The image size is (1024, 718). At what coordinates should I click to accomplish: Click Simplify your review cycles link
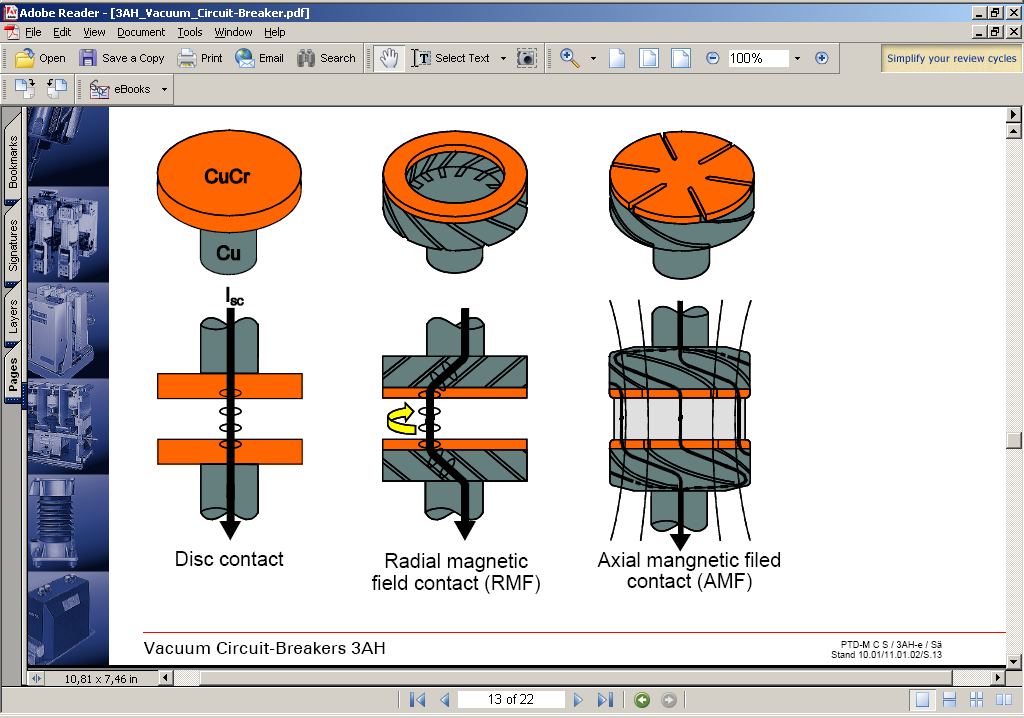(x=951, y=58)
